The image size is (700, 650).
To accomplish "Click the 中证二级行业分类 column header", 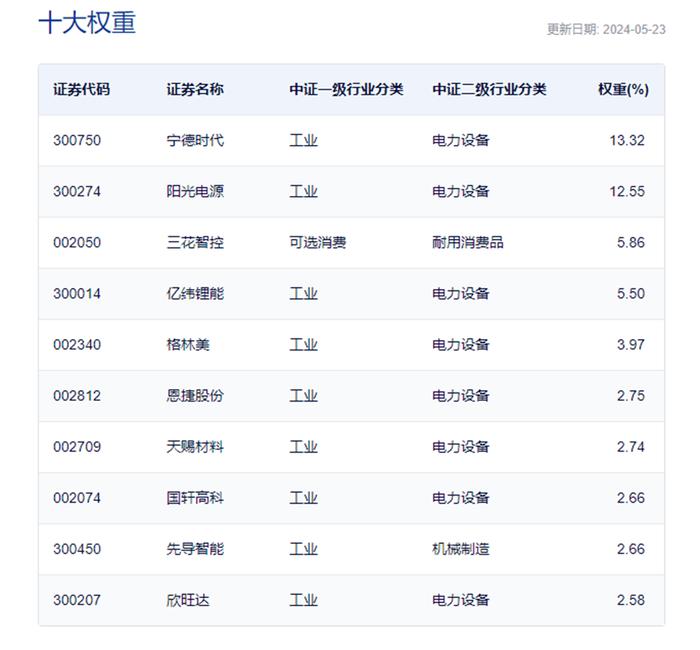I will click(x=489, y=89).
